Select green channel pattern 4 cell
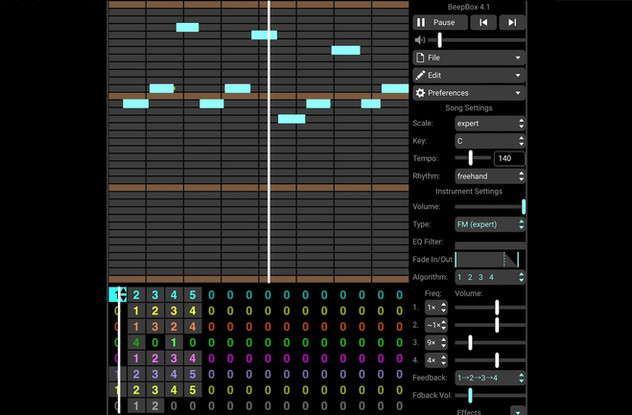This screenshot has height=415, width=632. [137, 342]
